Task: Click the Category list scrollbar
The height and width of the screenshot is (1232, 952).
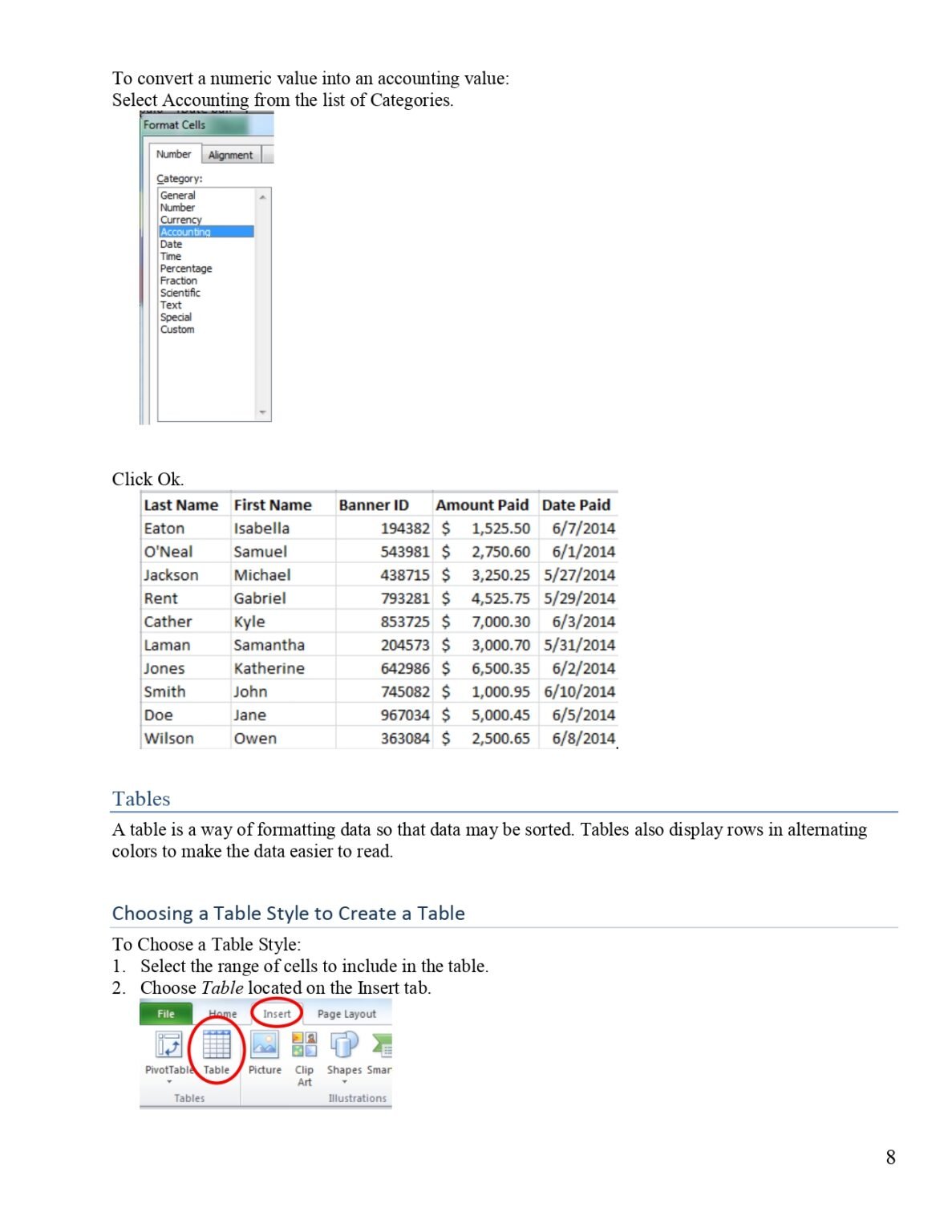Action: click(x=261, y=296)
